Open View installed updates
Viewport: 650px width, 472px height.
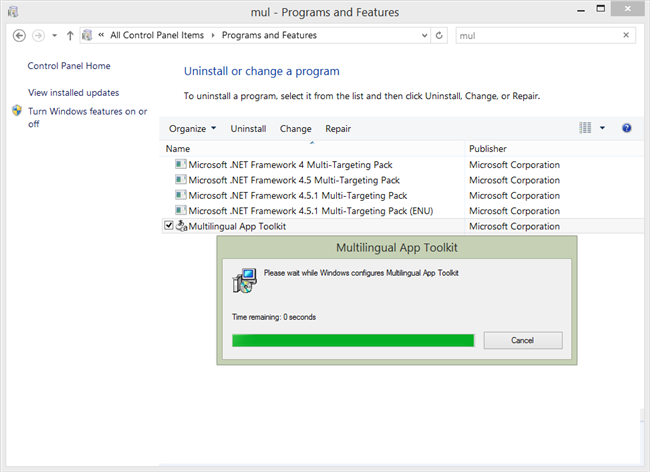[73, 92]
